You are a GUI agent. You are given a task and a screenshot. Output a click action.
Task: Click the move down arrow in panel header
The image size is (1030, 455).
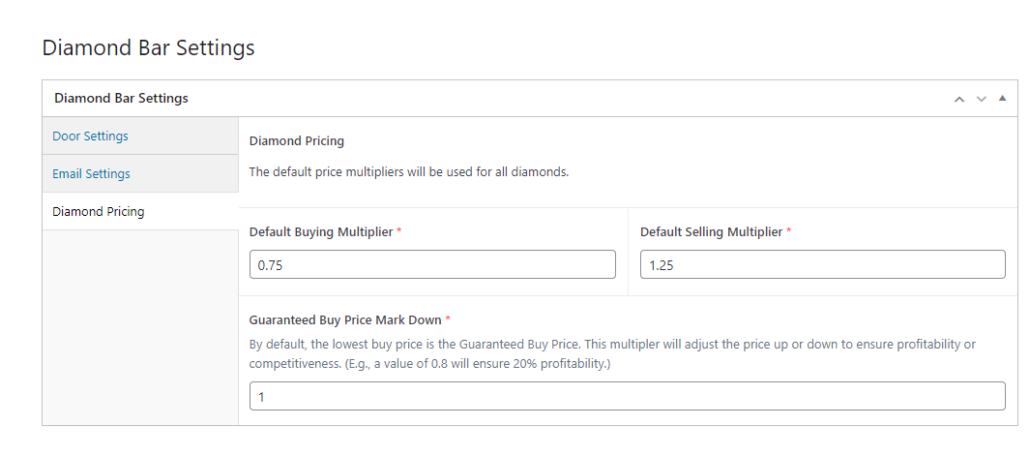pyautogui.click(x=981, y=99)
